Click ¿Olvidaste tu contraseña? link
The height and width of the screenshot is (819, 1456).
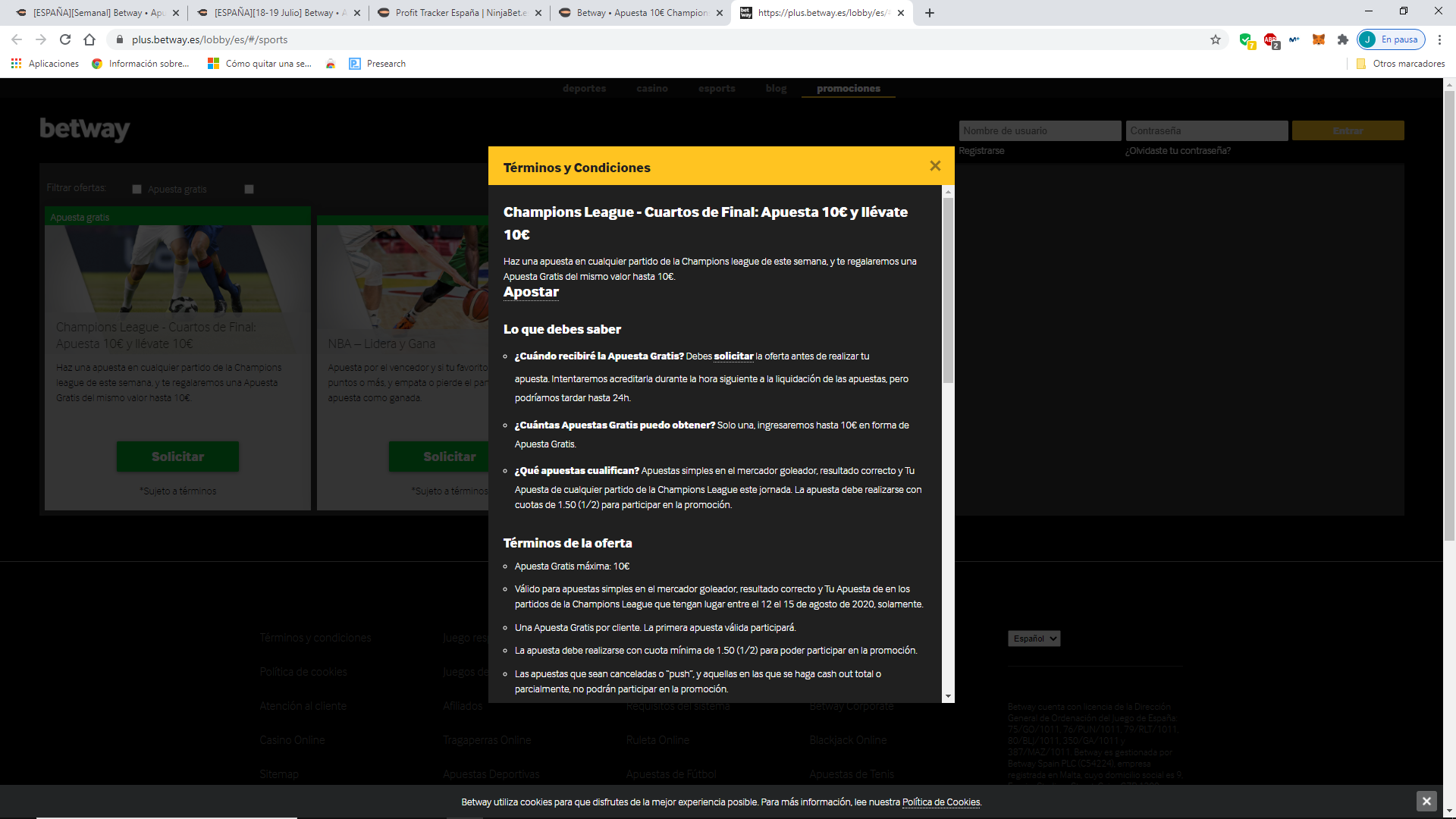point(1178,151)
